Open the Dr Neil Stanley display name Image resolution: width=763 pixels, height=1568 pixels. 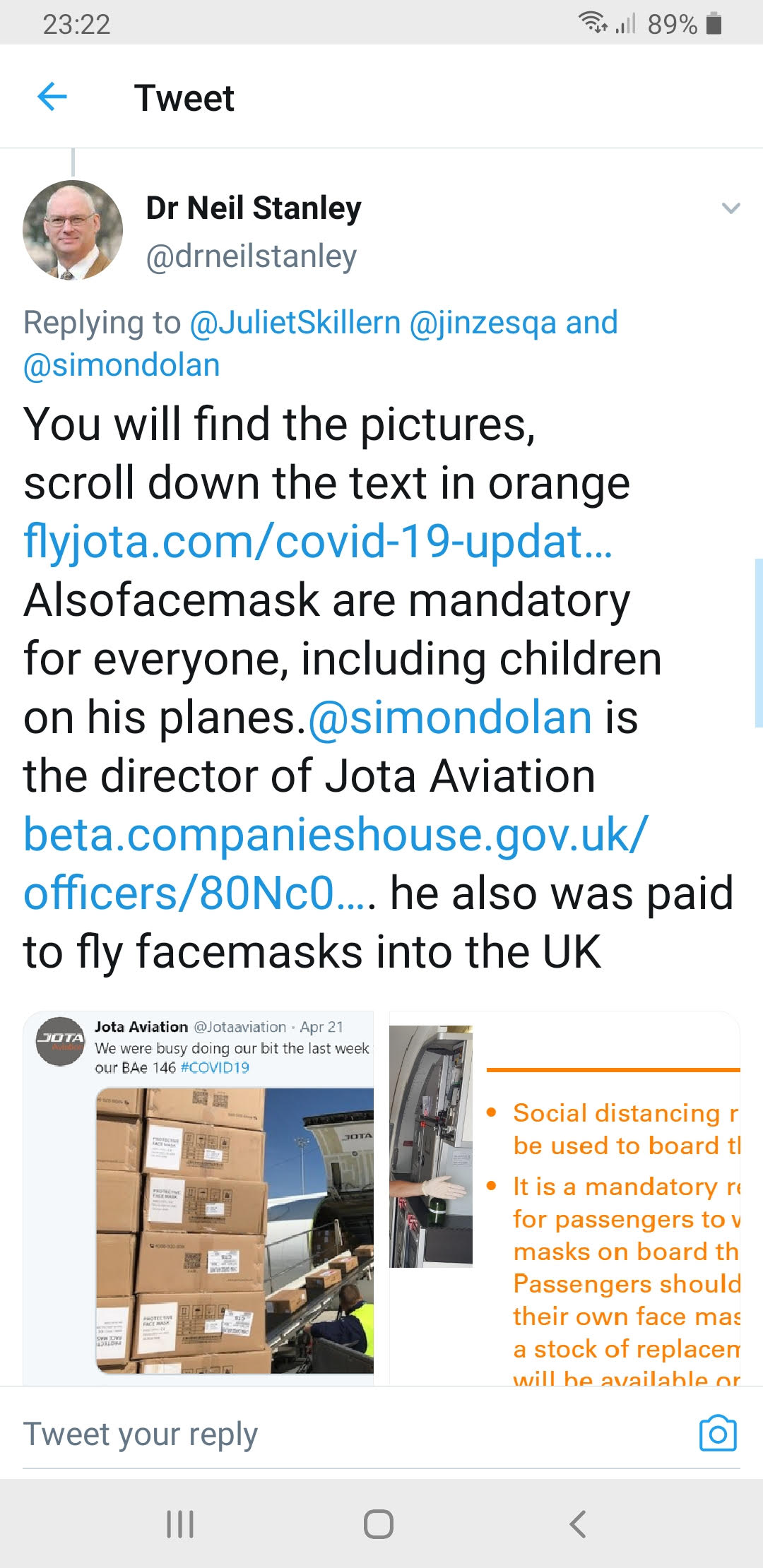click(254, 208)
